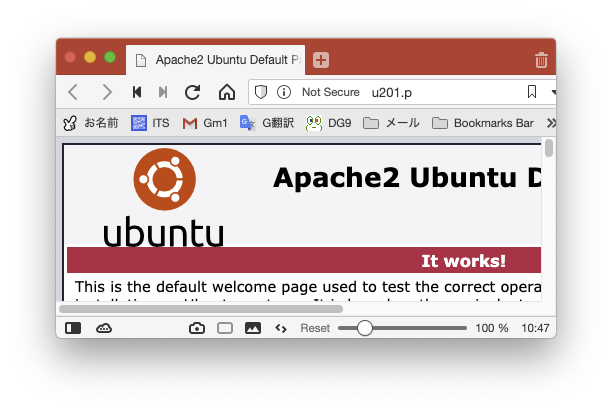Toggle page tiling in status bar
This screenshot has height=412, width=612.
click(x=225, y=328)
